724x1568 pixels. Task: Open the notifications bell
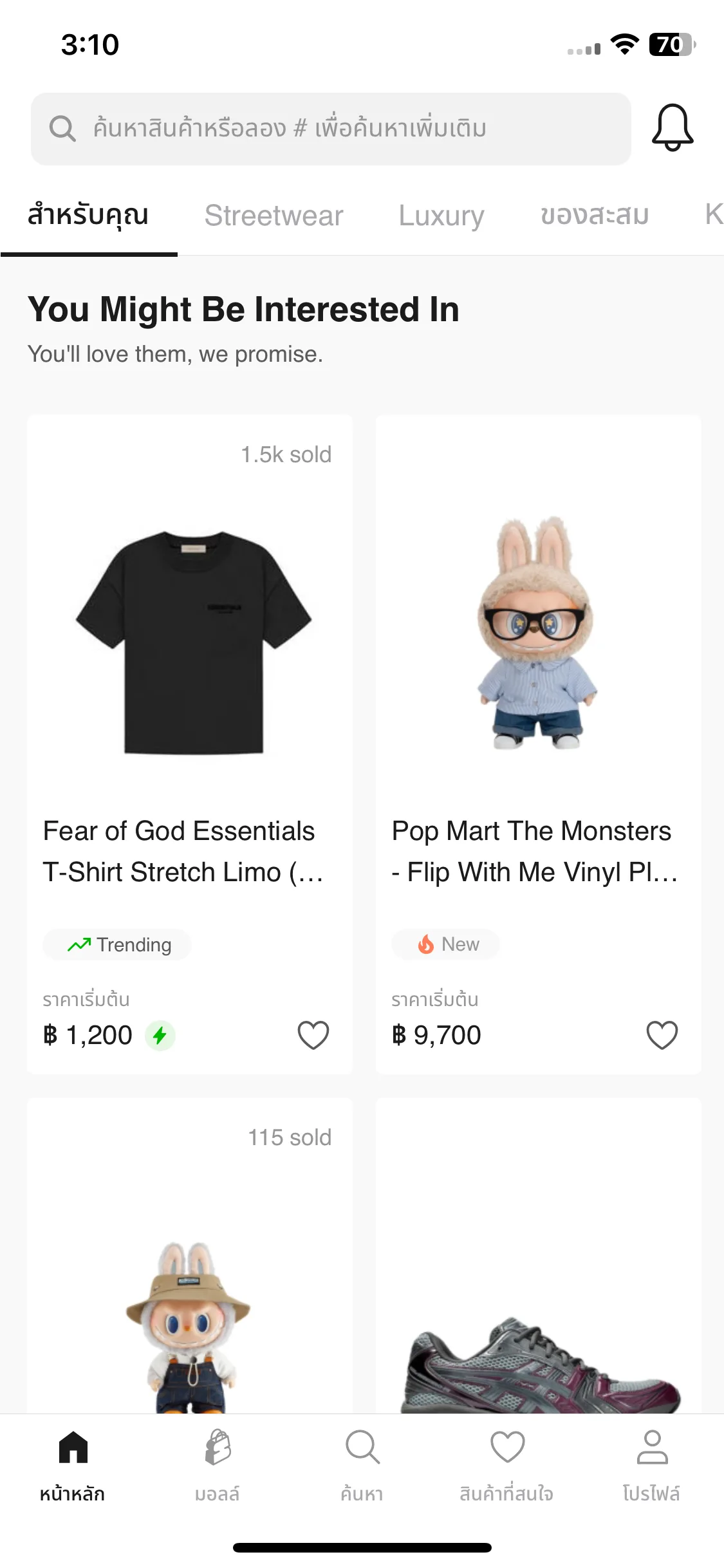pyautogui.click(x=672, y=128)
